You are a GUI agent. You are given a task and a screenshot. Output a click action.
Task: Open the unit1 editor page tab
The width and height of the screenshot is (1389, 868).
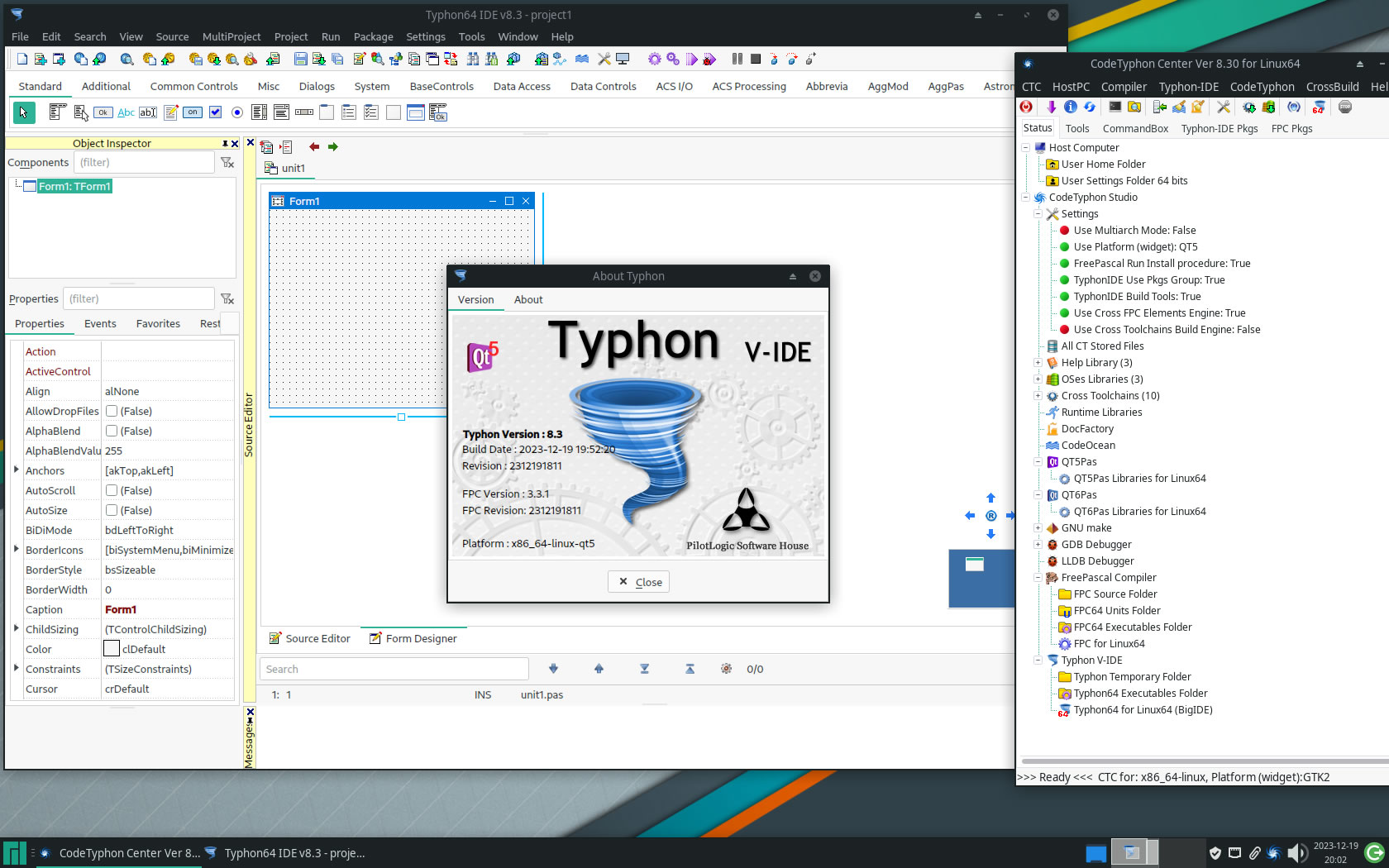pyautogui.click(x=285, y=168)
